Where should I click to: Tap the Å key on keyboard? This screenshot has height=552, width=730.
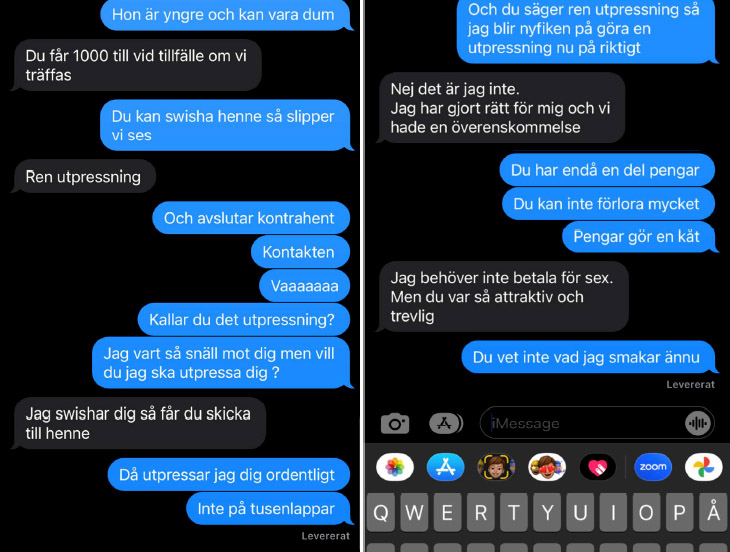point(713,513)
